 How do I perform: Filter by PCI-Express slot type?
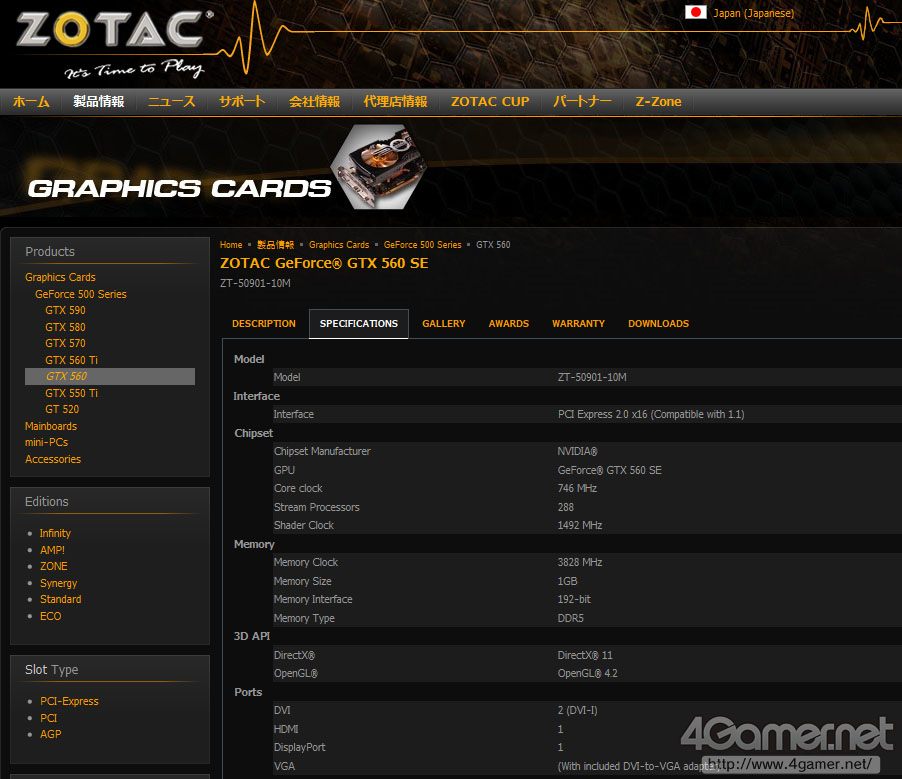[x=69, y=701]
